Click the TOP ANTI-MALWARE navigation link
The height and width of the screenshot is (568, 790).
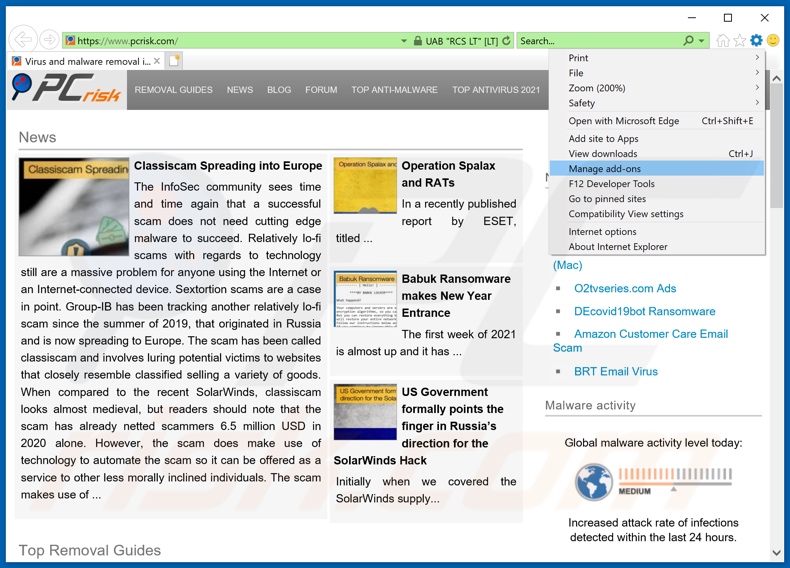click(394, 90)
